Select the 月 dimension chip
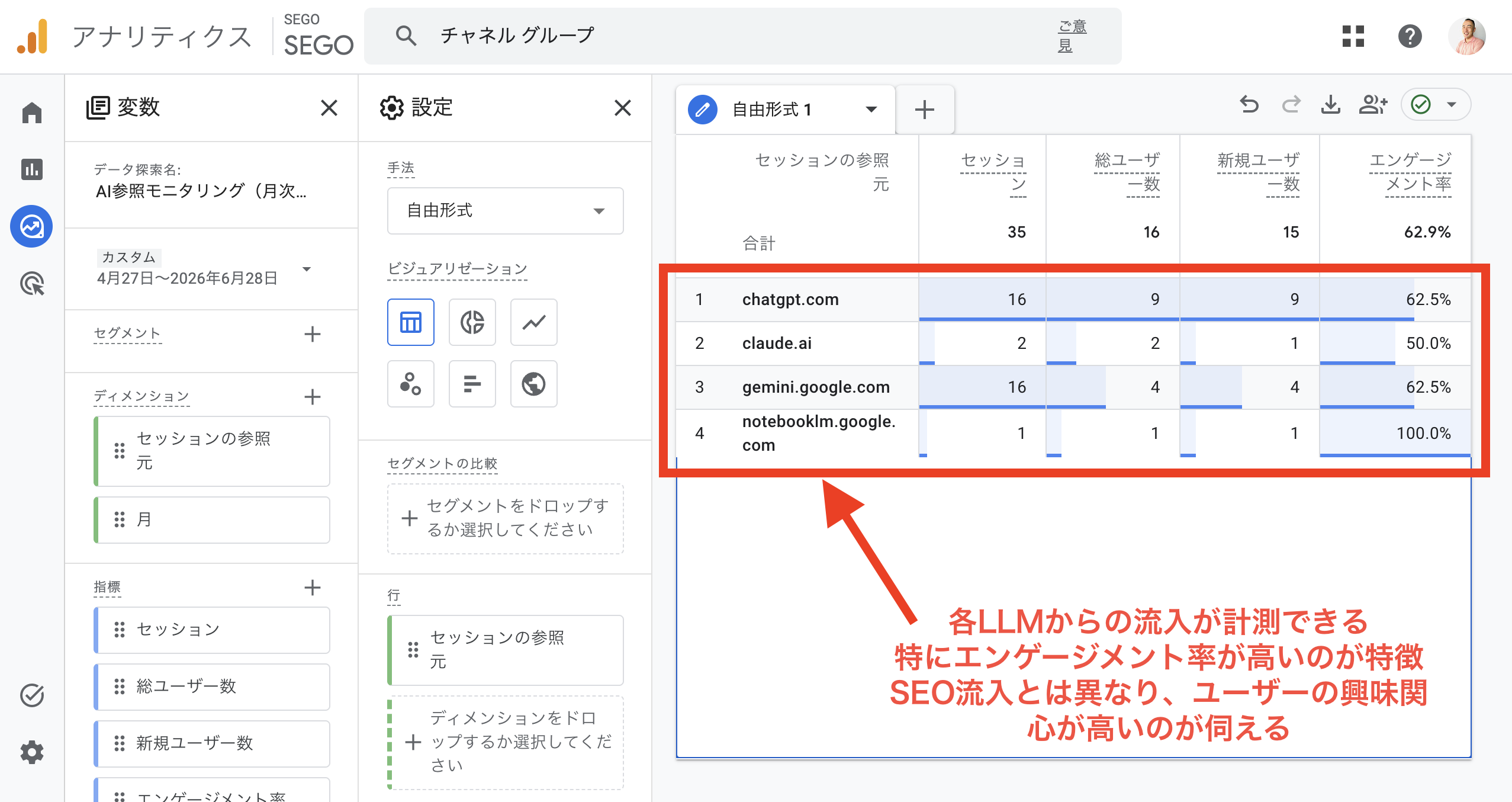The height and width of the screenshot is (802, 1512). (x=212, y=519)
